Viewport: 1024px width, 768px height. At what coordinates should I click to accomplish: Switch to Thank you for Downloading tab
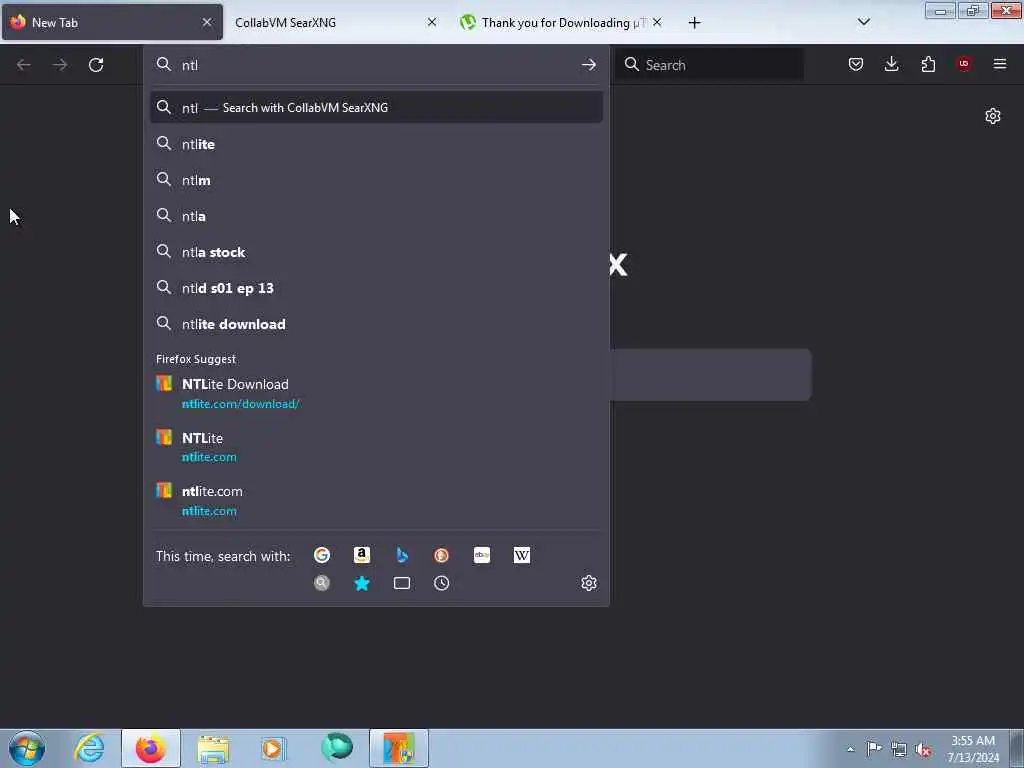[560, 22]
